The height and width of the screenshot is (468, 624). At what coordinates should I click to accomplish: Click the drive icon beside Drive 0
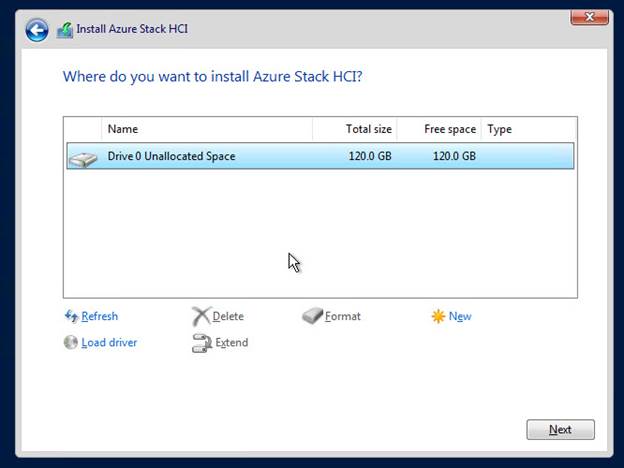(x=83, y=159)
